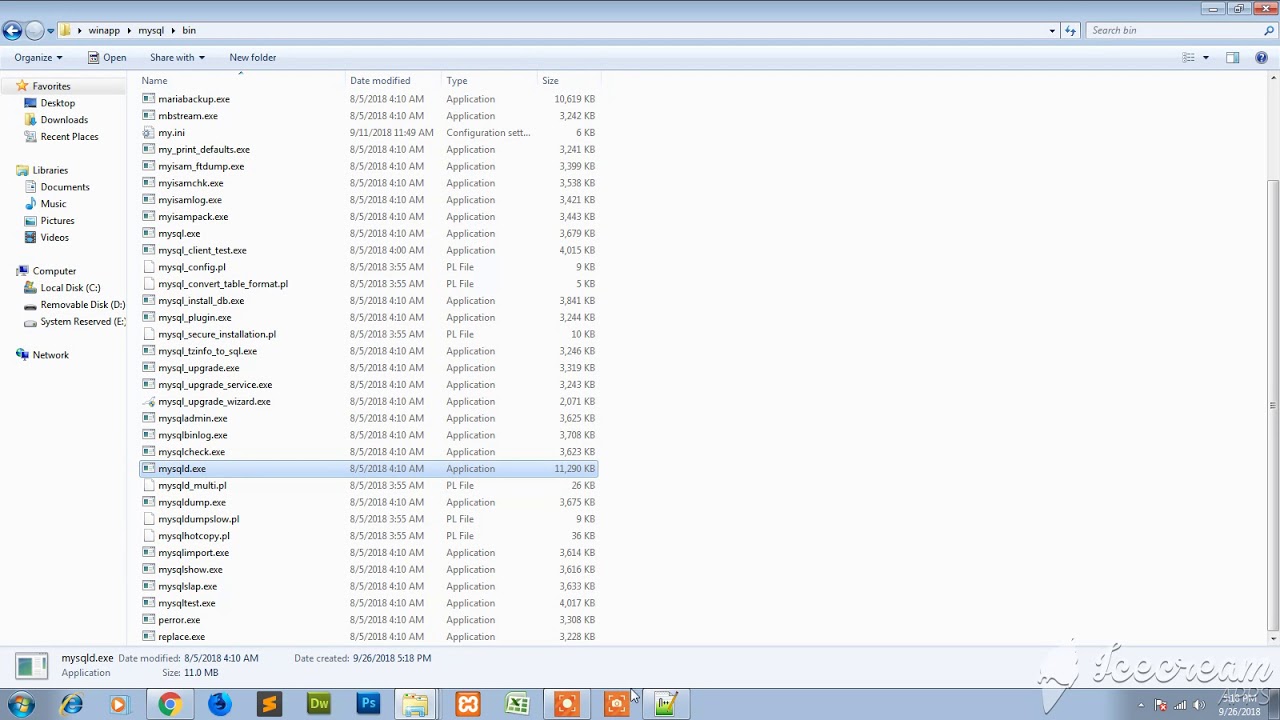Select the mysql breadcrumb in address bar

(151, 31)
